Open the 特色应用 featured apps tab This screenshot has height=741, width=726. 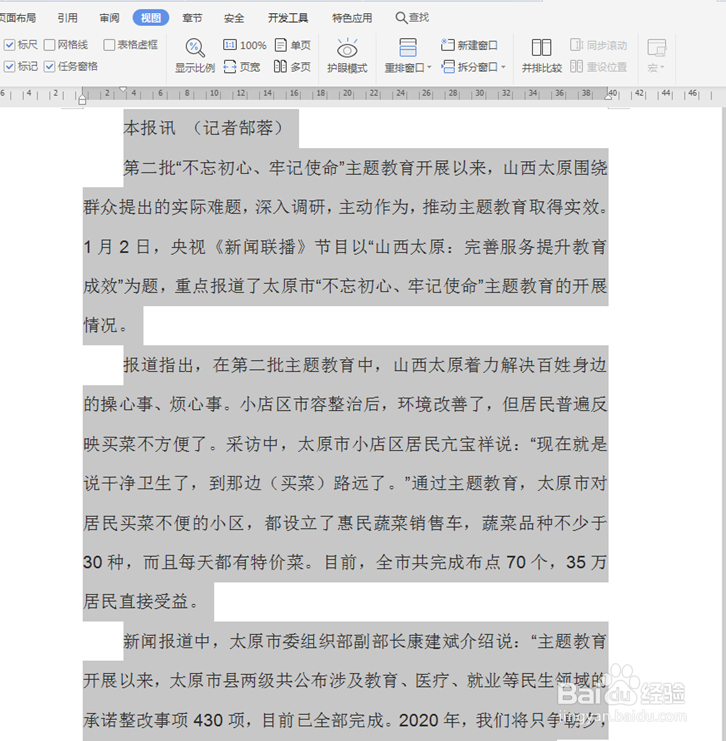(x=352, y=18)
